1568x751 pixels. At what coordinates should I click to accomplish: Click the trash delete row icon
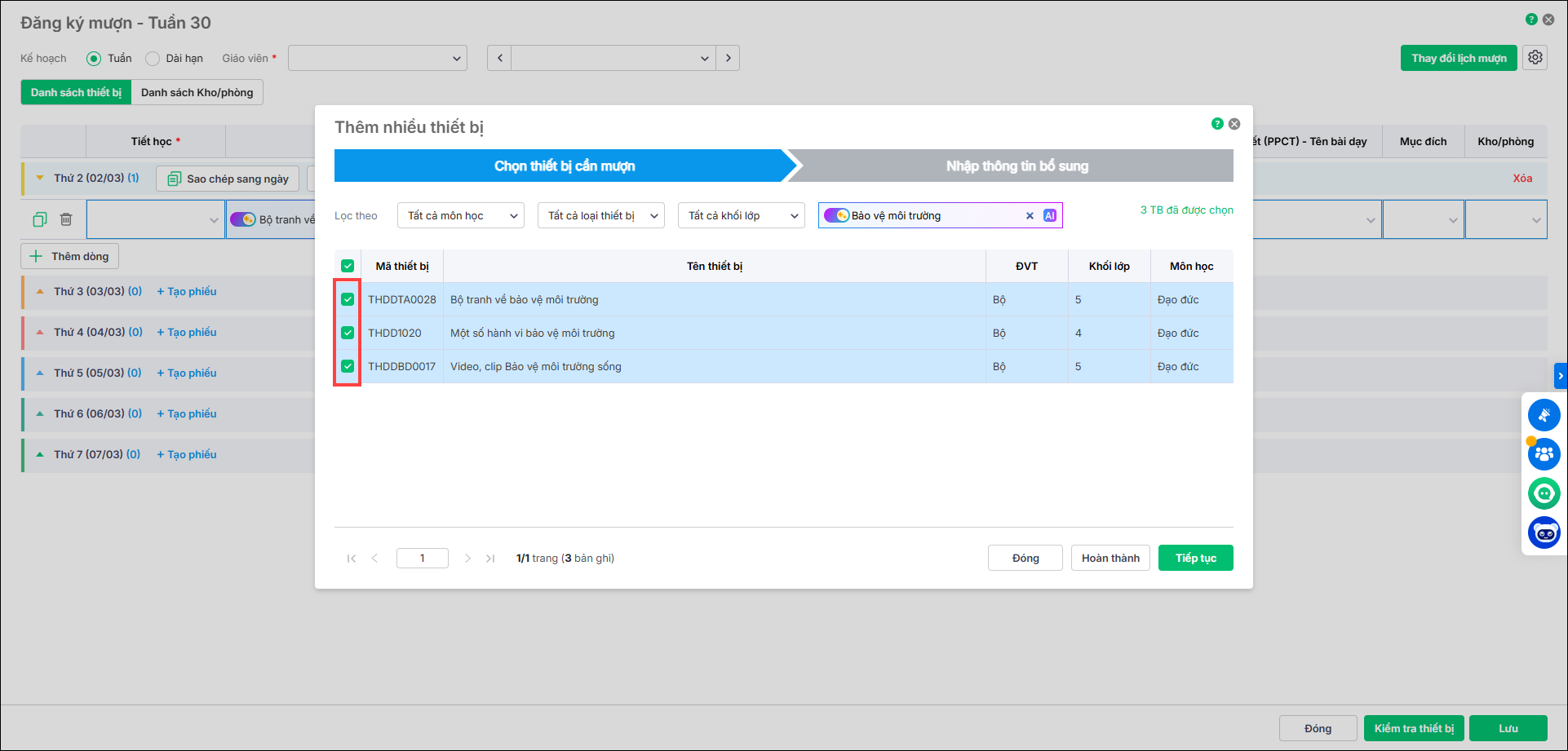click(x=66, y=219)
